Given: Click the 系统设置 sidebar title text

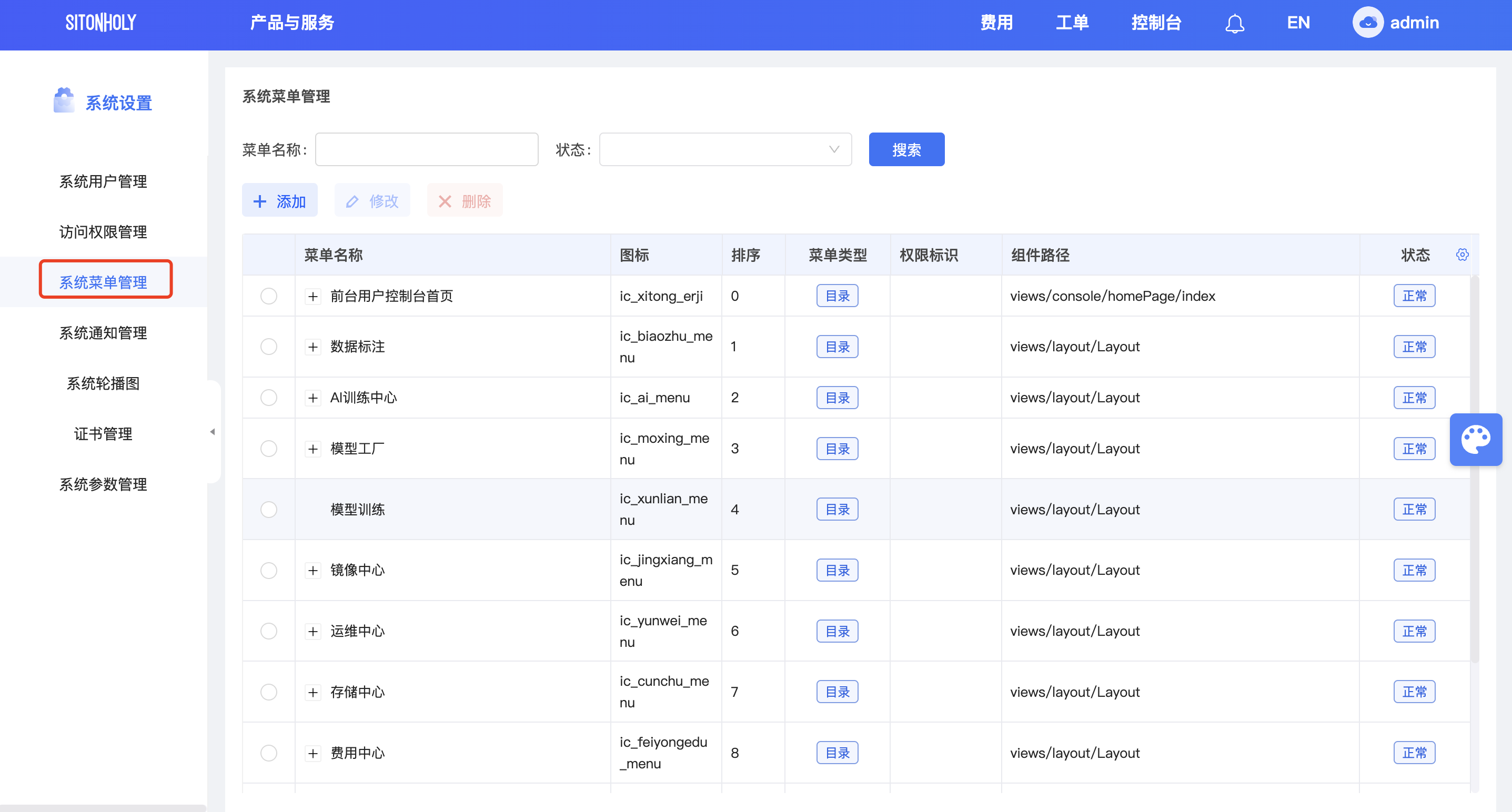Looking at the screenshot, I should tap(119, 103).
